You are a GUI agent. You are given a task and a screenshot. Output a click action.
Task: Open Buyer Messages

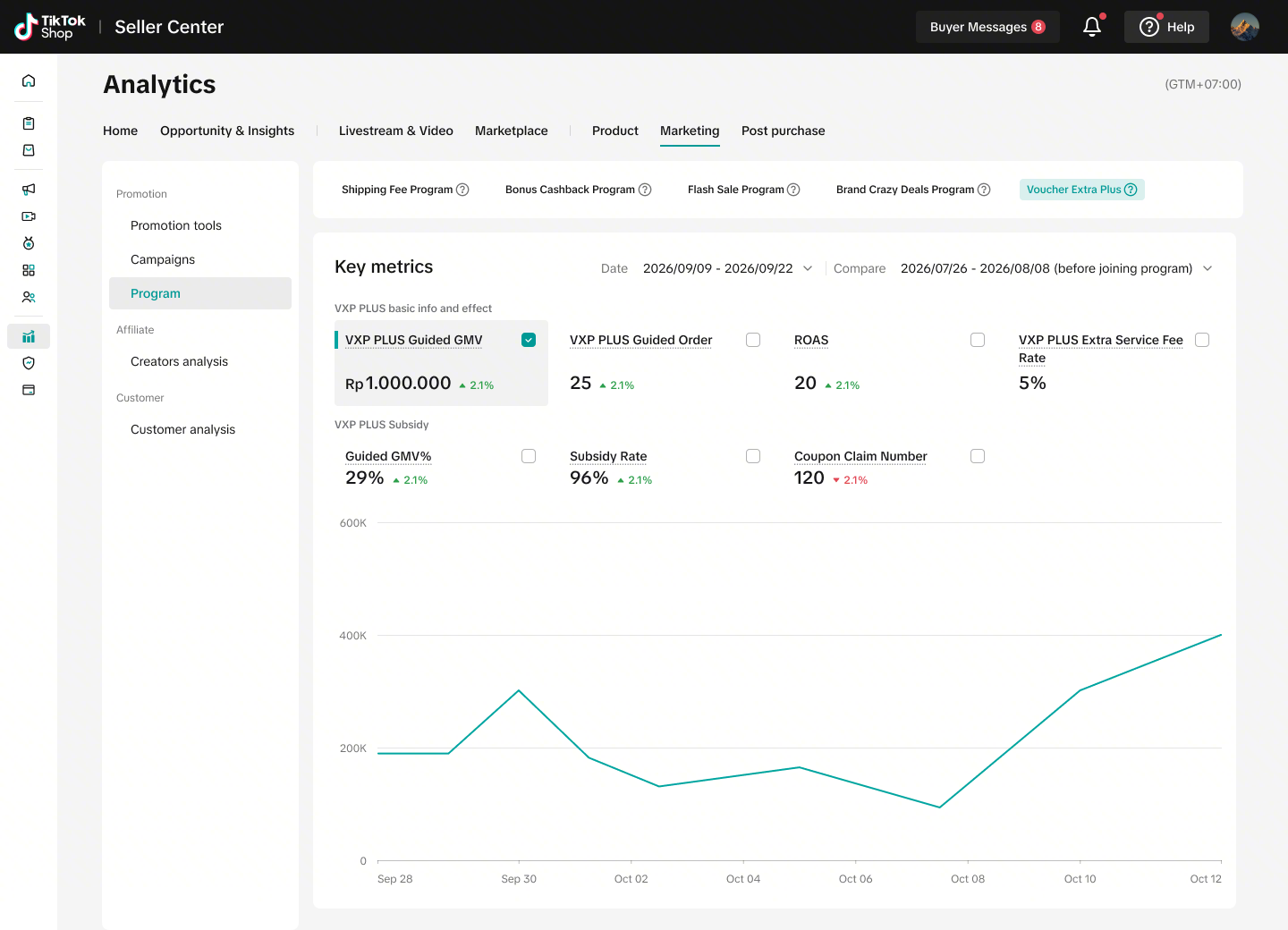[x=987, y=27]
